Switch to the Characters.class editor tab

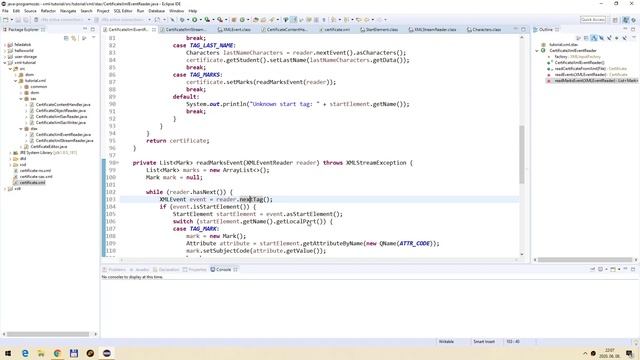pyautogui.click(x=484, y=30)
